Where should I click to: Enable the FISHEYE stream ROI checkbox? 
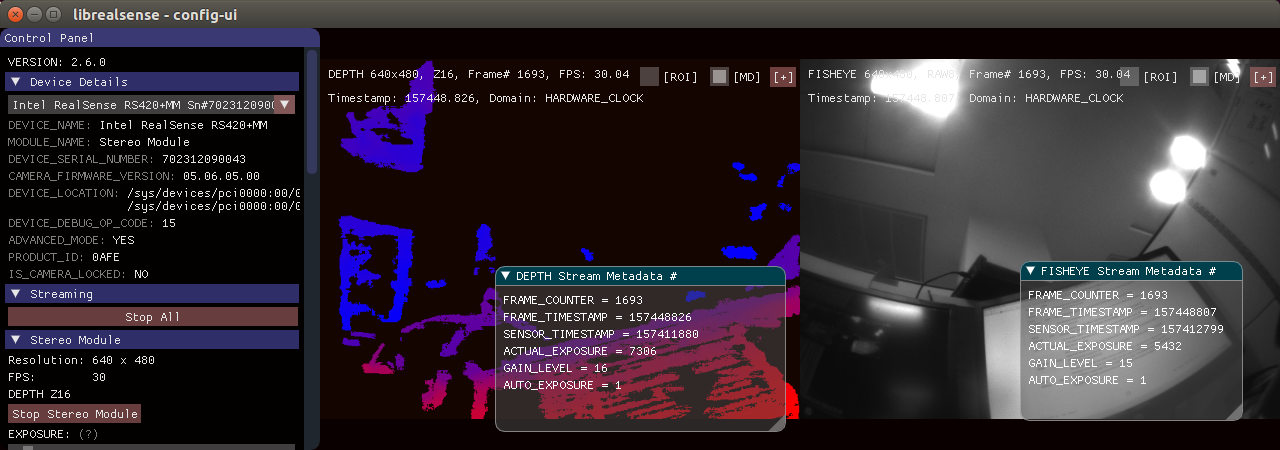point(1129,75)
